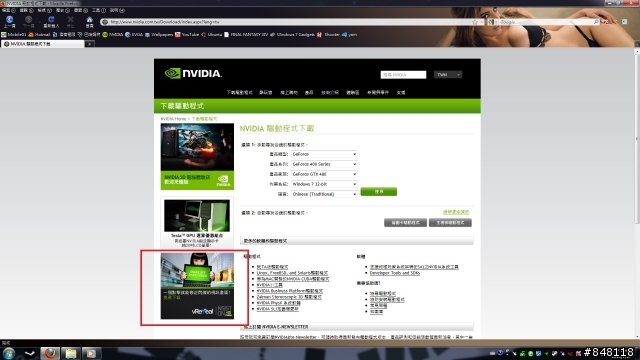Click the Firefox forward arrow button
640x360 pixels.
28,20
